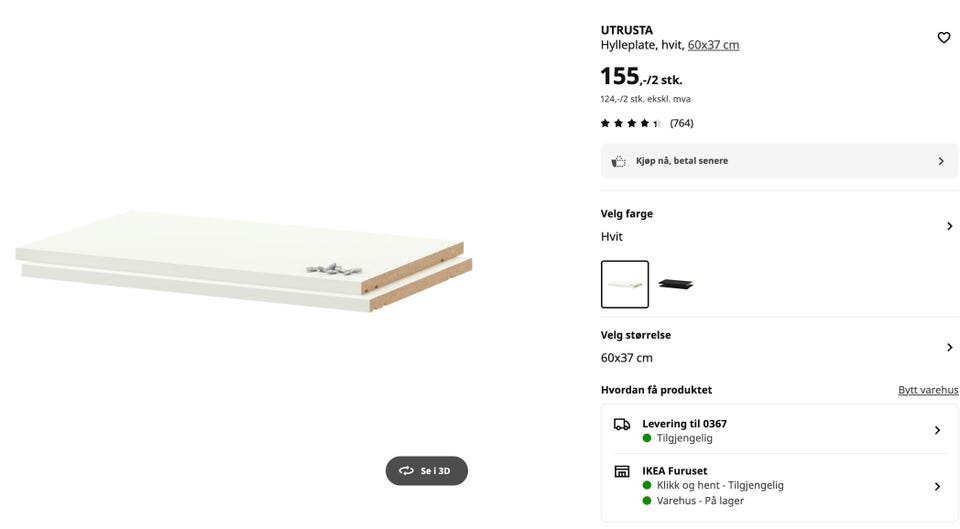Image resolution: width=960 pixels, height=529 pixels.
Task: Open the 60x37 cm size link
Action: point(713,45)
